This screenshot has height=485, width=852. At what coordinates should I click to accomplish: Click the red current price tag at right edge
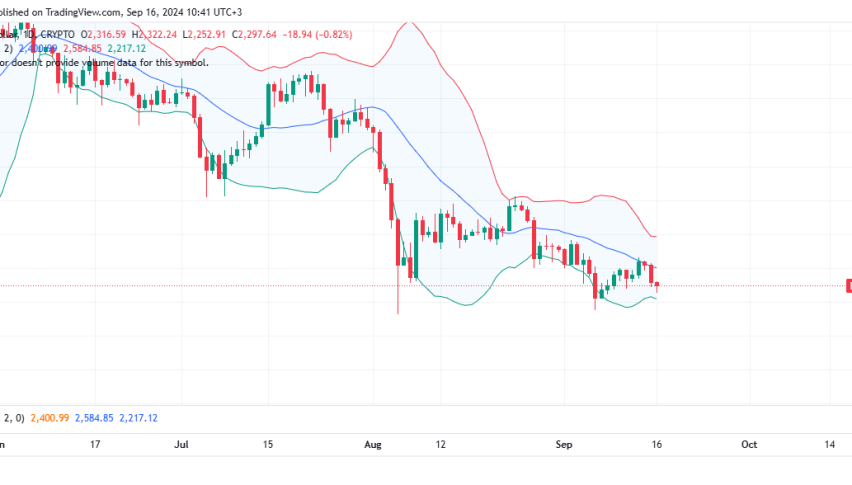pos(849,286)
